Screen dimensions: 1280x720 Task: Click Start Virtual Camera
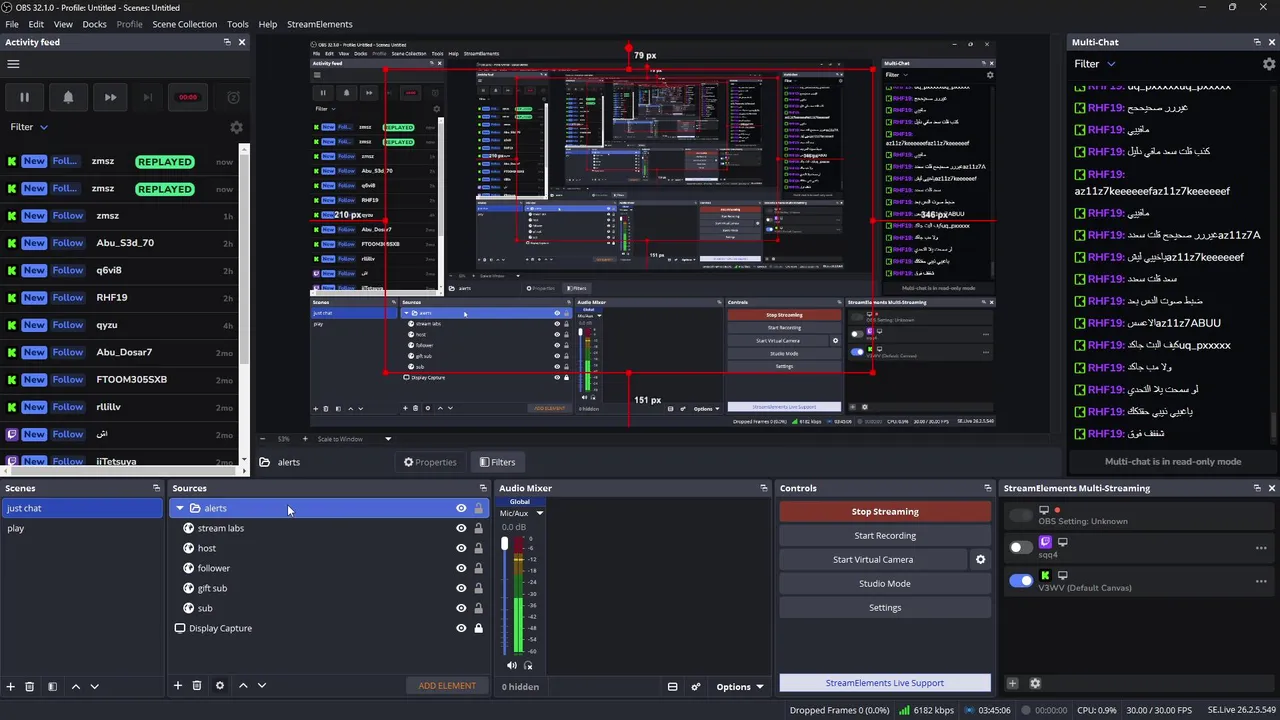pyautogui.click(x=873, y=559)
